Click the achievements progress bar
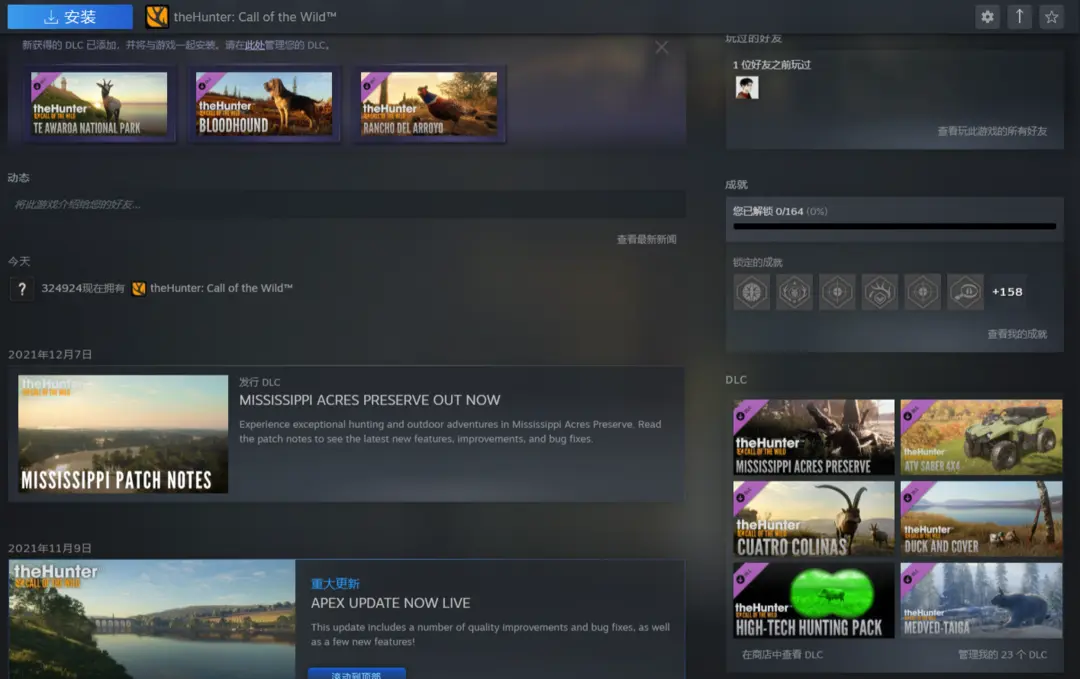The width and height of the screenshot is (1080, 679). point(895,226)
